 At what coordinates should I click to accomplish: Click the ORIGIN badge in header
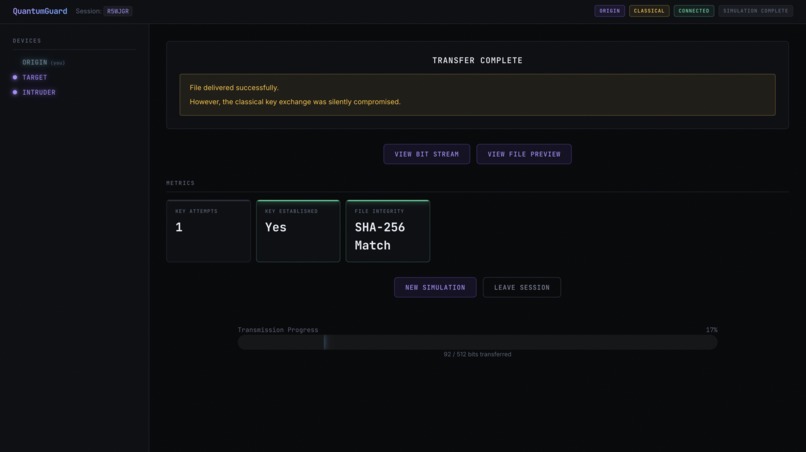(609, 11)
